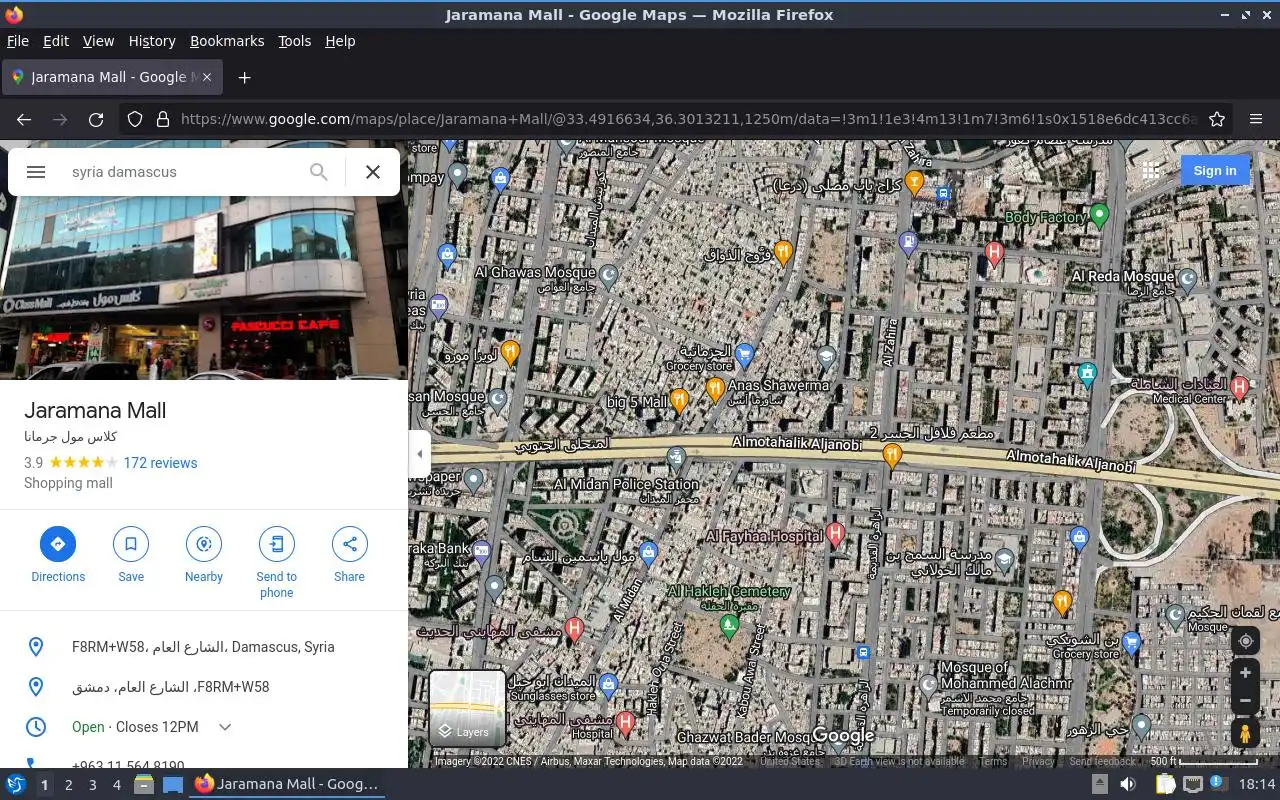Open the Edit menu
This screenshot has width=1280, height=800.
pos(56,41)
